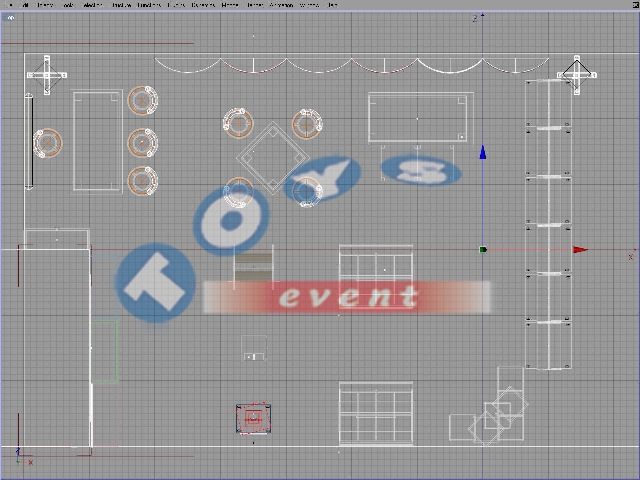Click the red X-axis gizmo arrow

(580, 249)
